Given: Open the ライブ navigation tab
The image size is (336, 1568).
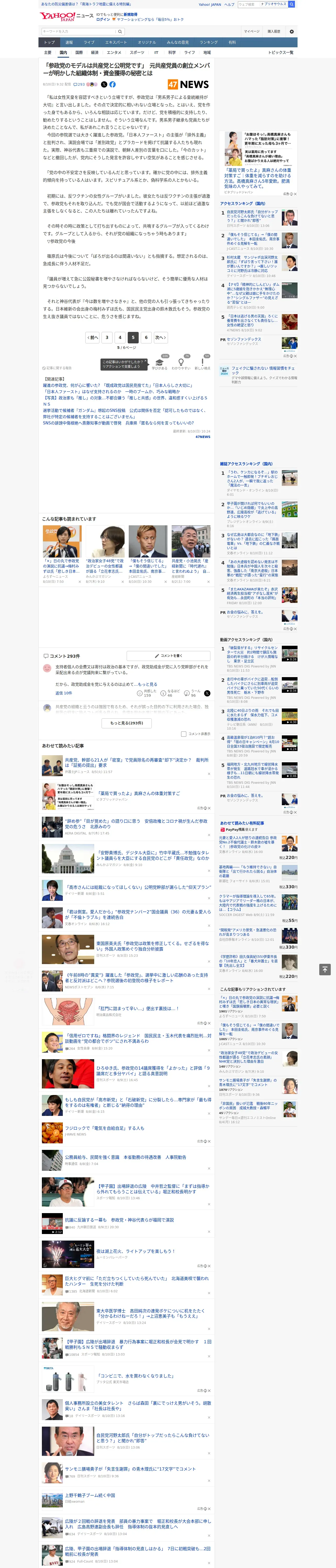Looking at the screenshot, I should point(89,43).
